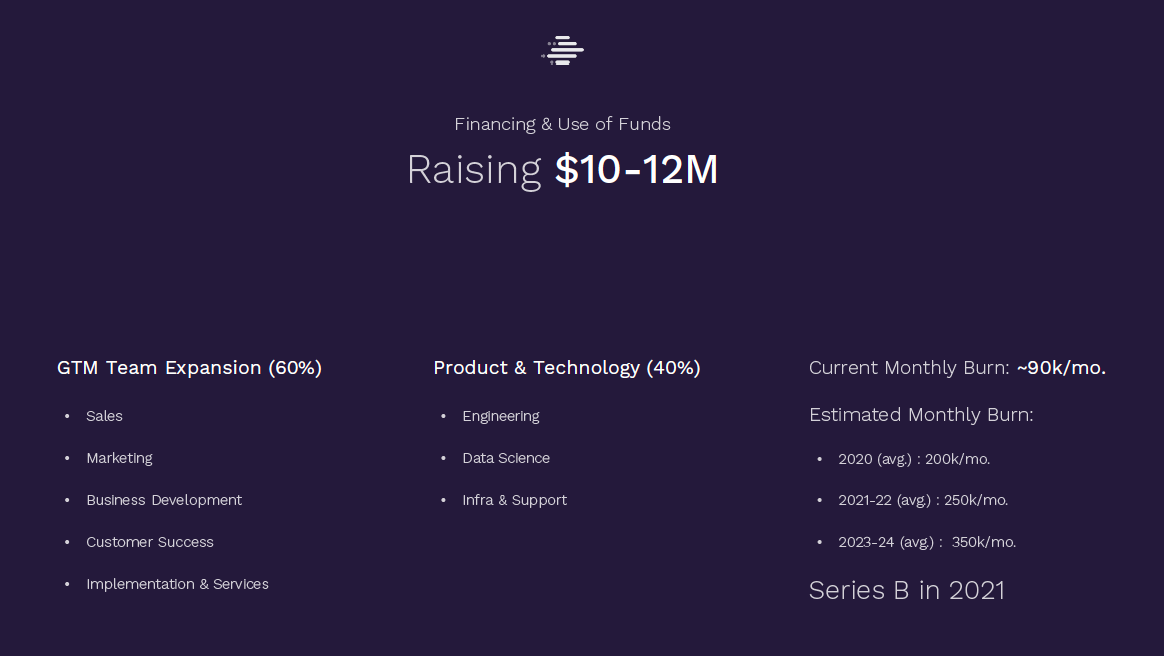This screenshot has width=1164, height=656.
Task: Click the "Product & Technology (40%)" heading
Action: [x=566, y=368]
